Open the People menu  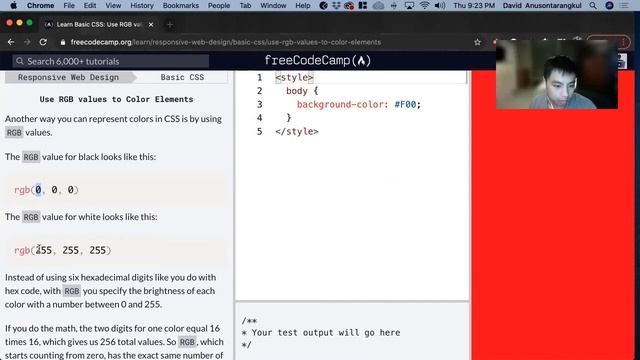coord(219,5)
